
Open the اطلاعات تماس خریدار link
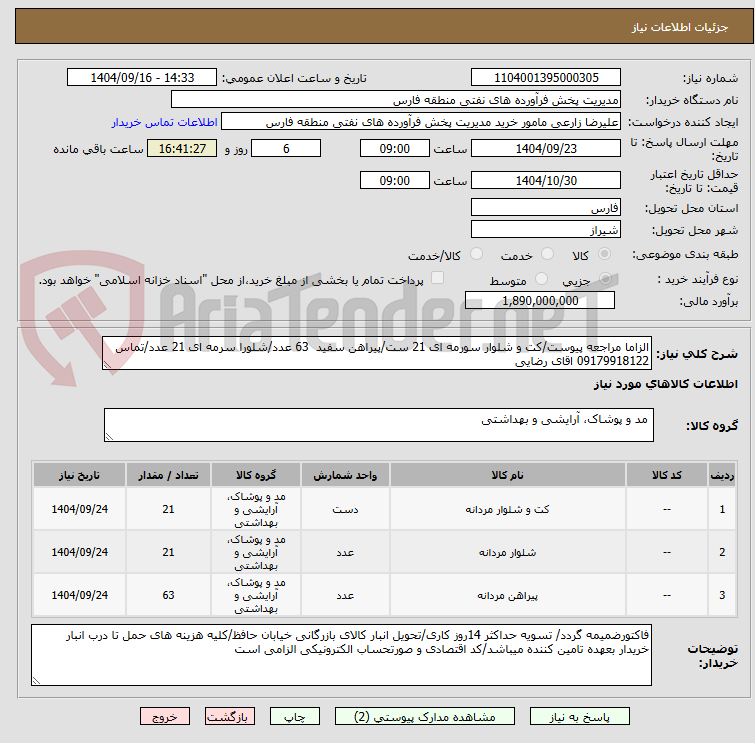coord(165,122)
